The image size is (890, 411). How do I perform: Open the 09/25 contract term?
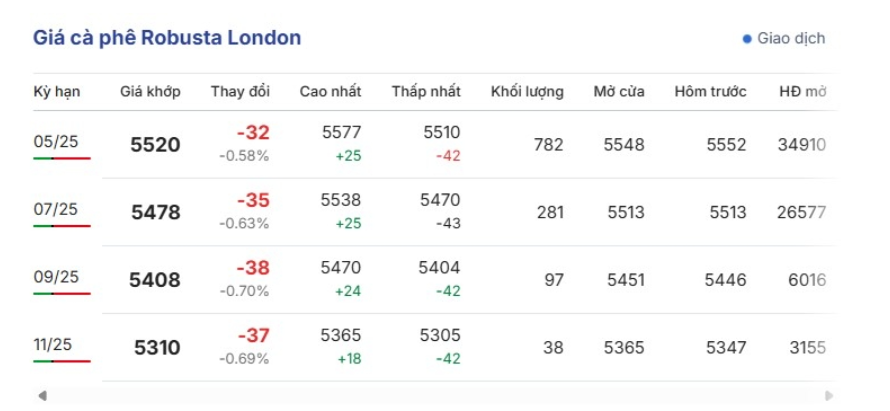(x=56, y=278)
